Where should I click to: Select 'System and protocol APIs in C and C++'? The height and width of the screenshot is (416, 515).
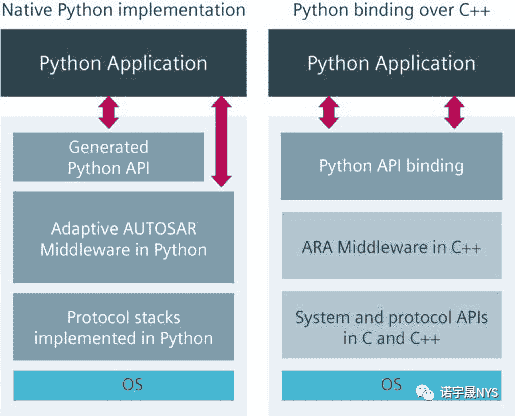point(392,325)
